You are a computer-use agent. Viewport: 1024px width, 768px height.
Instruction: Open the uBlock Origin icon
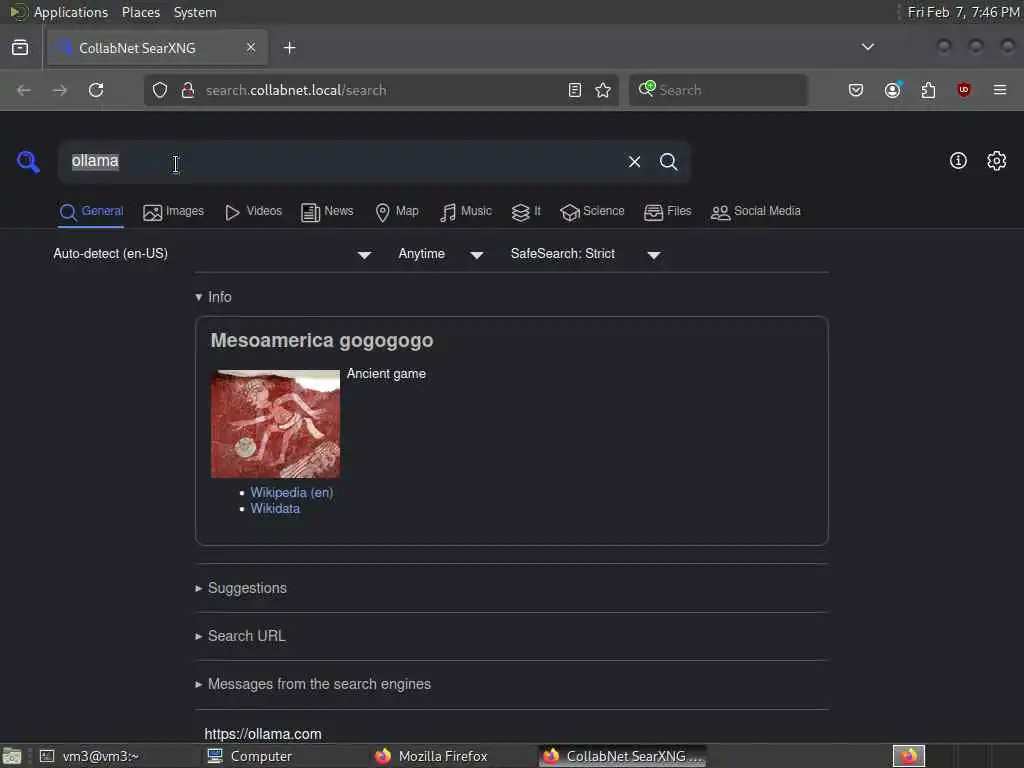pos(964,90)
